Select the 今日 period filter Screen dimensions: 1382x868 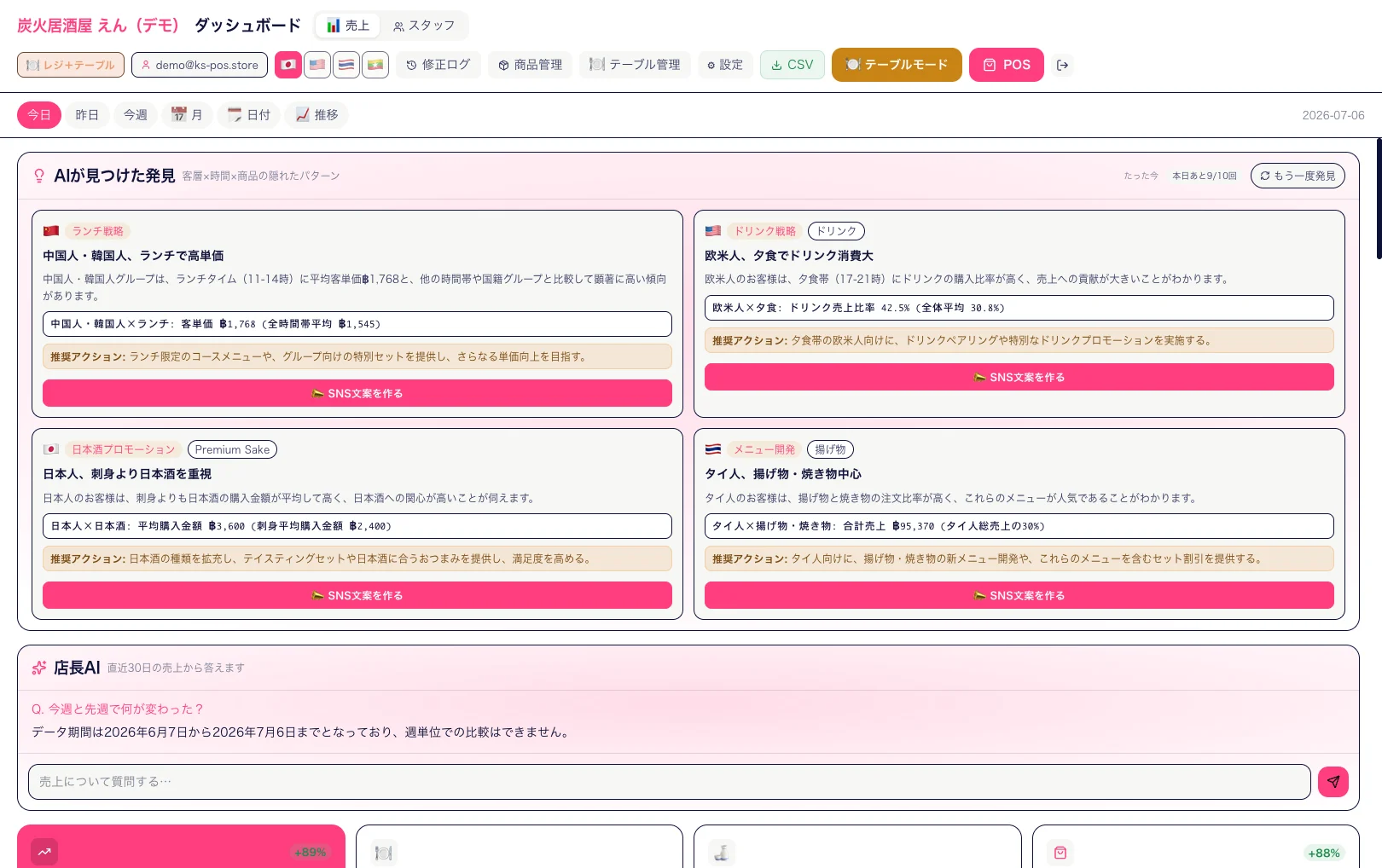click(x=39, y=115)
